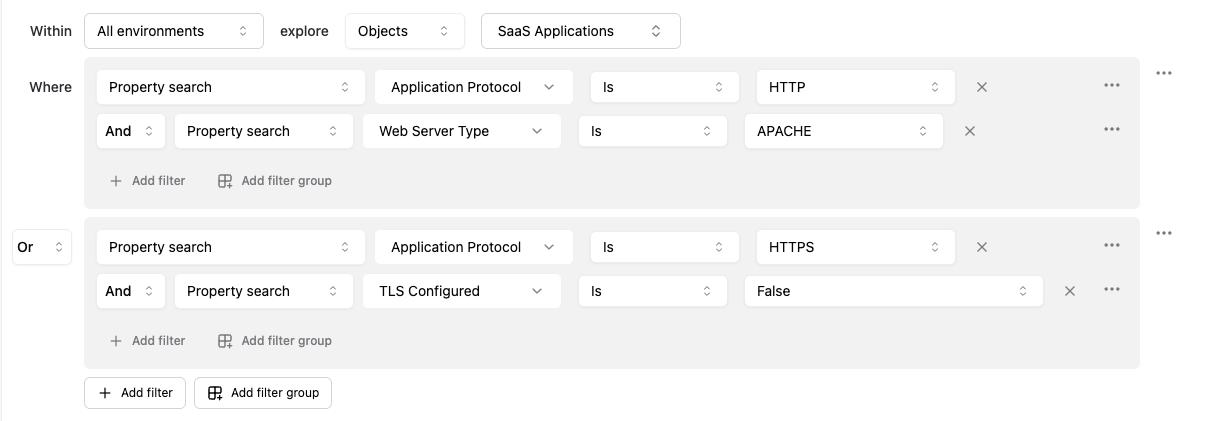The image size is (1229, 421).
Task: Open the TLS Configured property dropdown
Action: point(461,291)
